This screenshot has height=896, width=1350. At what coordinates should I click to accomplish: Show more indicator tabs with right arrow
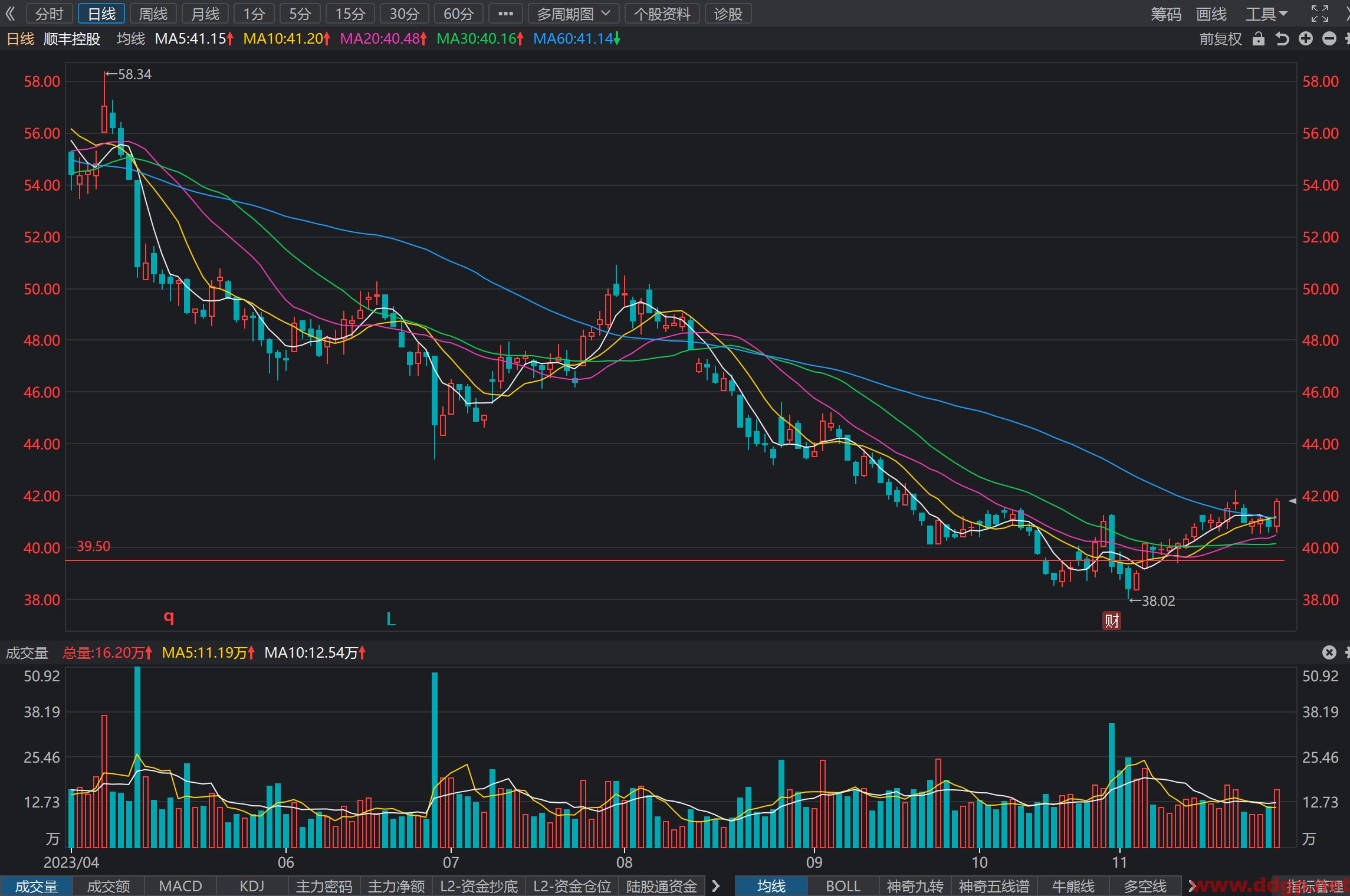(x=716, y=886)
